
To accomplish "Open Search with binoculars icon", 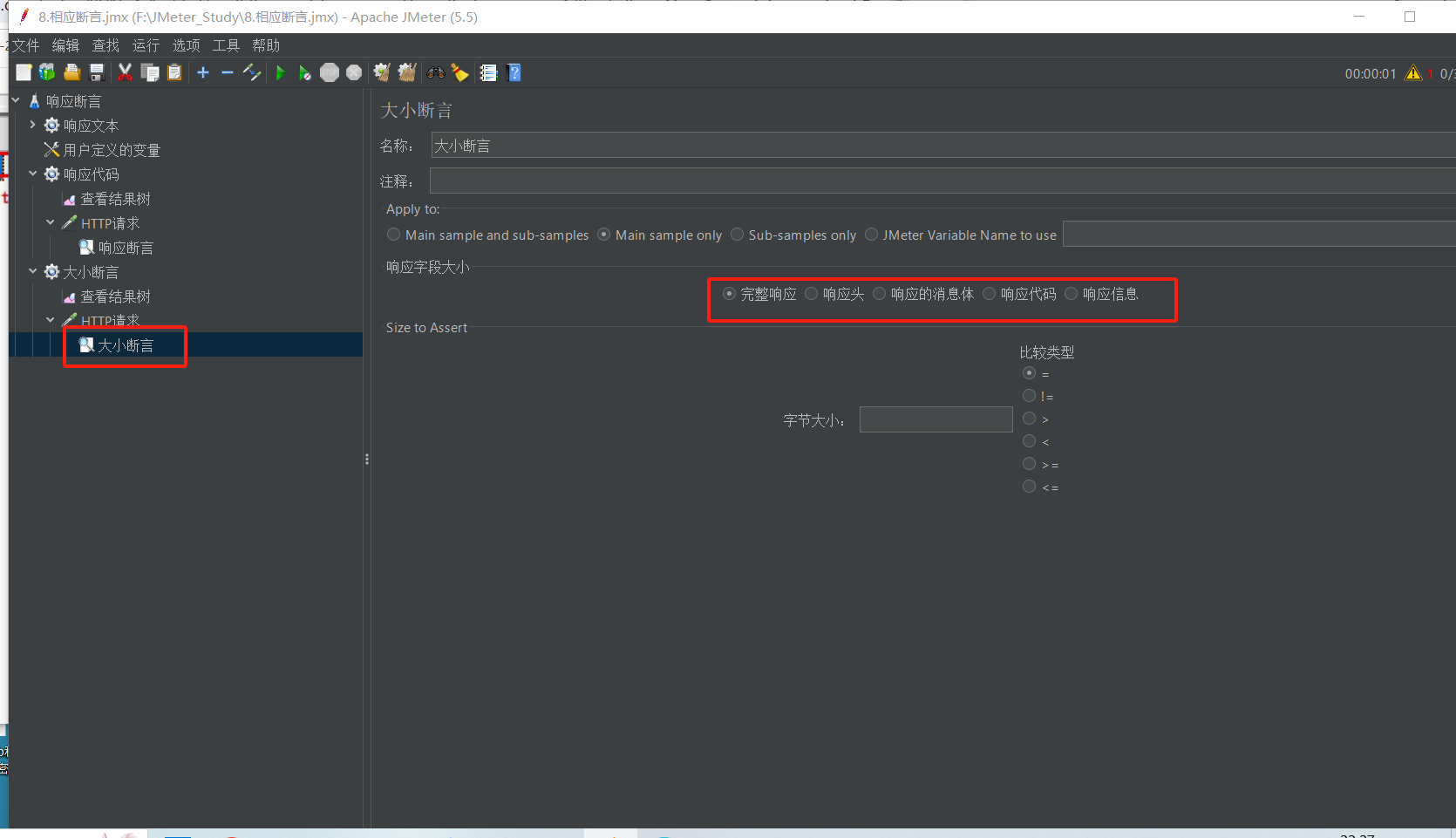I will 436,72.
